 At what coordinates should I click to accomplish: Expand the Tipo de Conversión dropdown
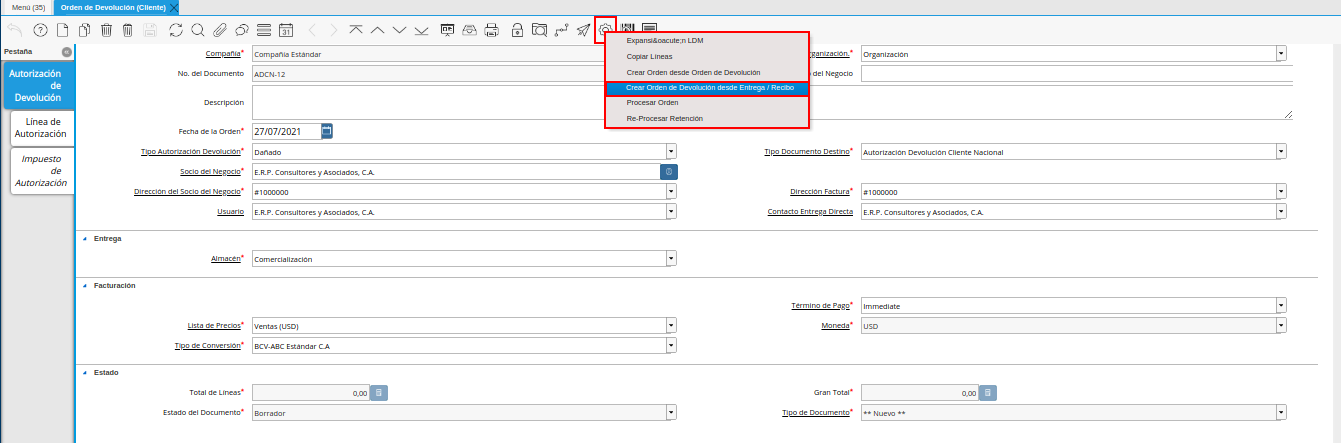point(671,345)
